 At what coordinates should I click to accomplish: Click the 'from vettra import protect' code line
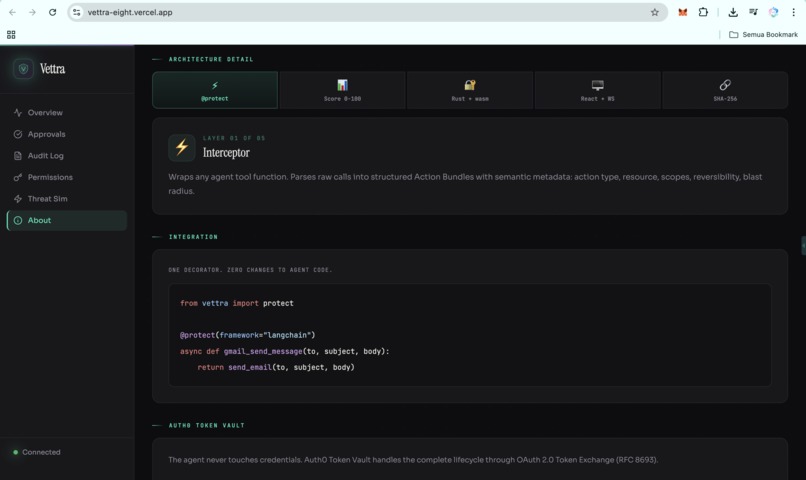pyautogui.click(x=237, y=303)
